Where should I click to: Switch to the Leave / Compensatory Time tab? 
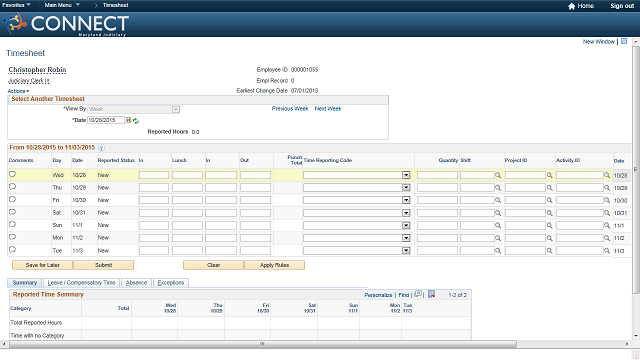82,282
